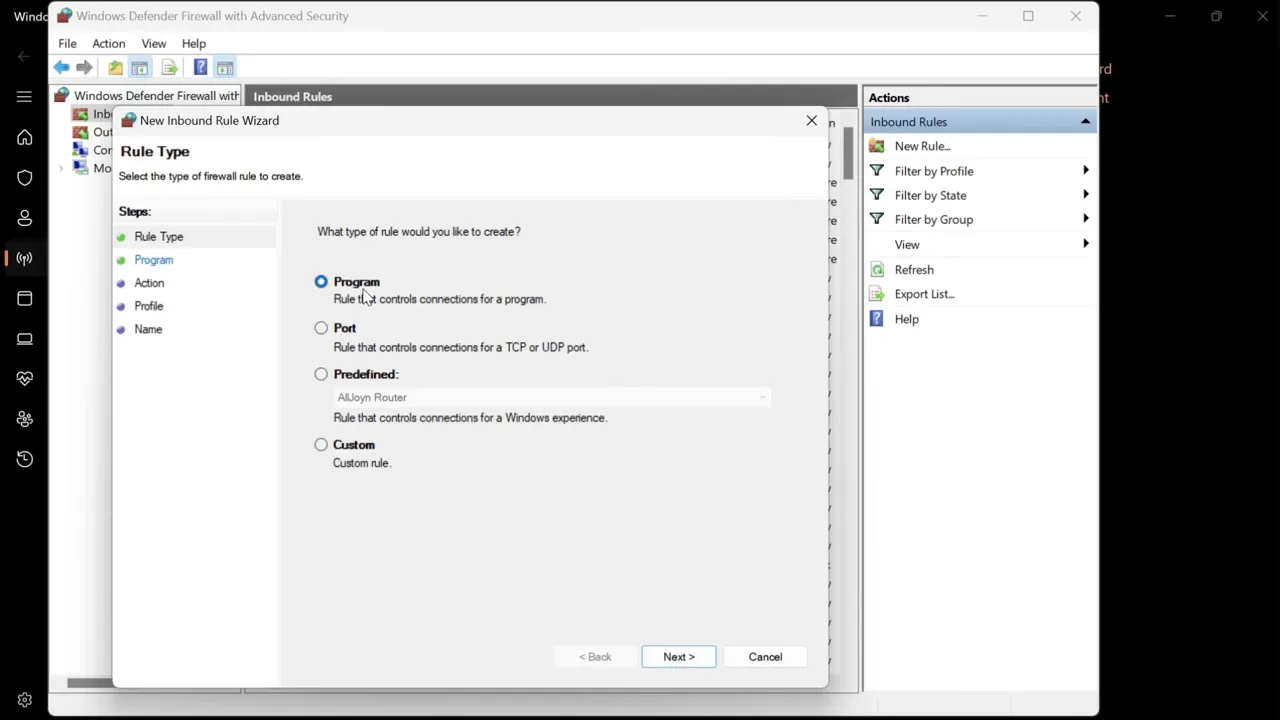Click Refresh in the Actions pane
1280x720 pixels.
click(914, 270)
